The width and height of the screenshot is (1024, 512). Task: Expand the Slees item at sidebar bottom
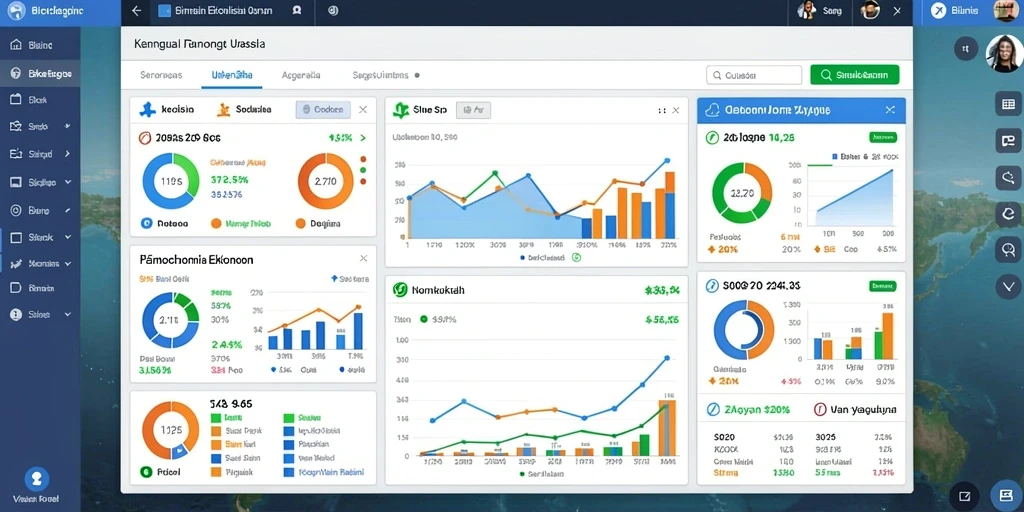(40, 314)
